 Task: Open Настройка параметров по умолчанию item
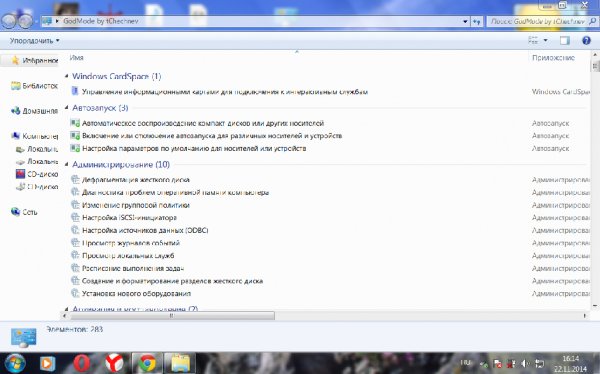194,149
